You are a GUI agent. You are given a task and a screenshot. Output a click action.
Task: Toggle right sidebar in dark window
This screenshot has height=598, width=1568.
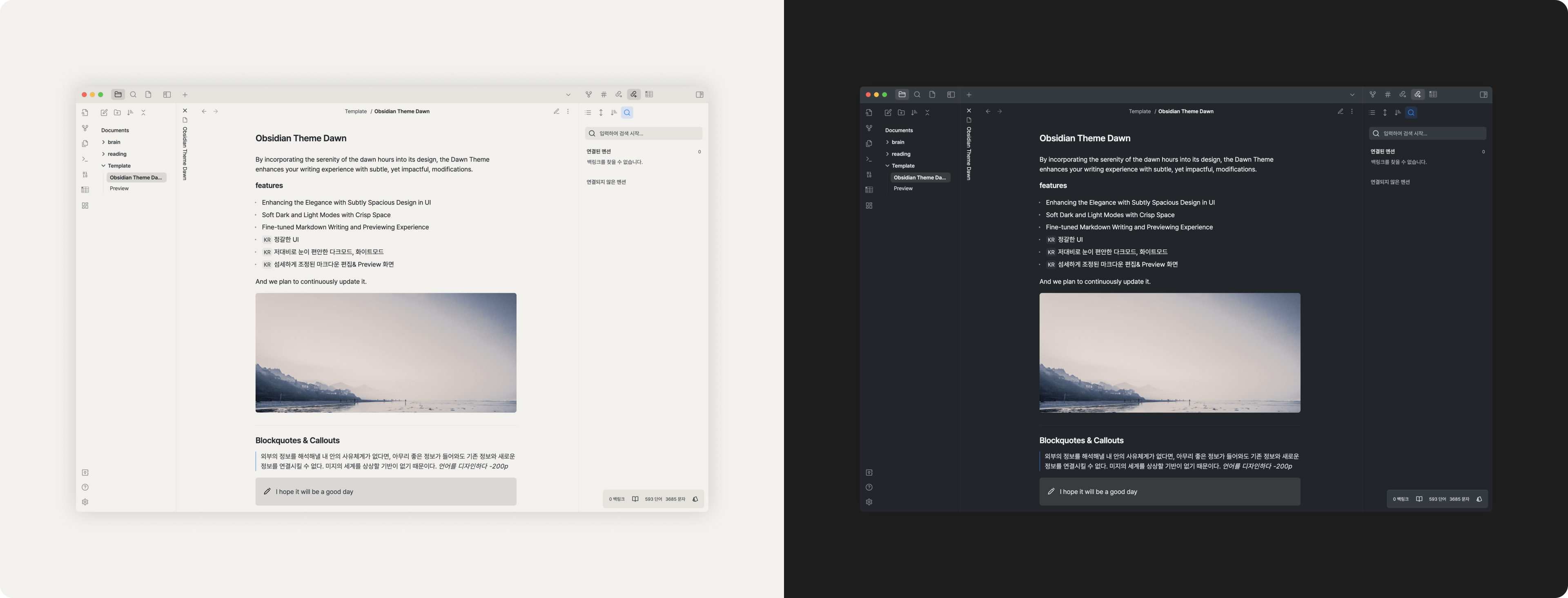click(x=1483, y=94)
